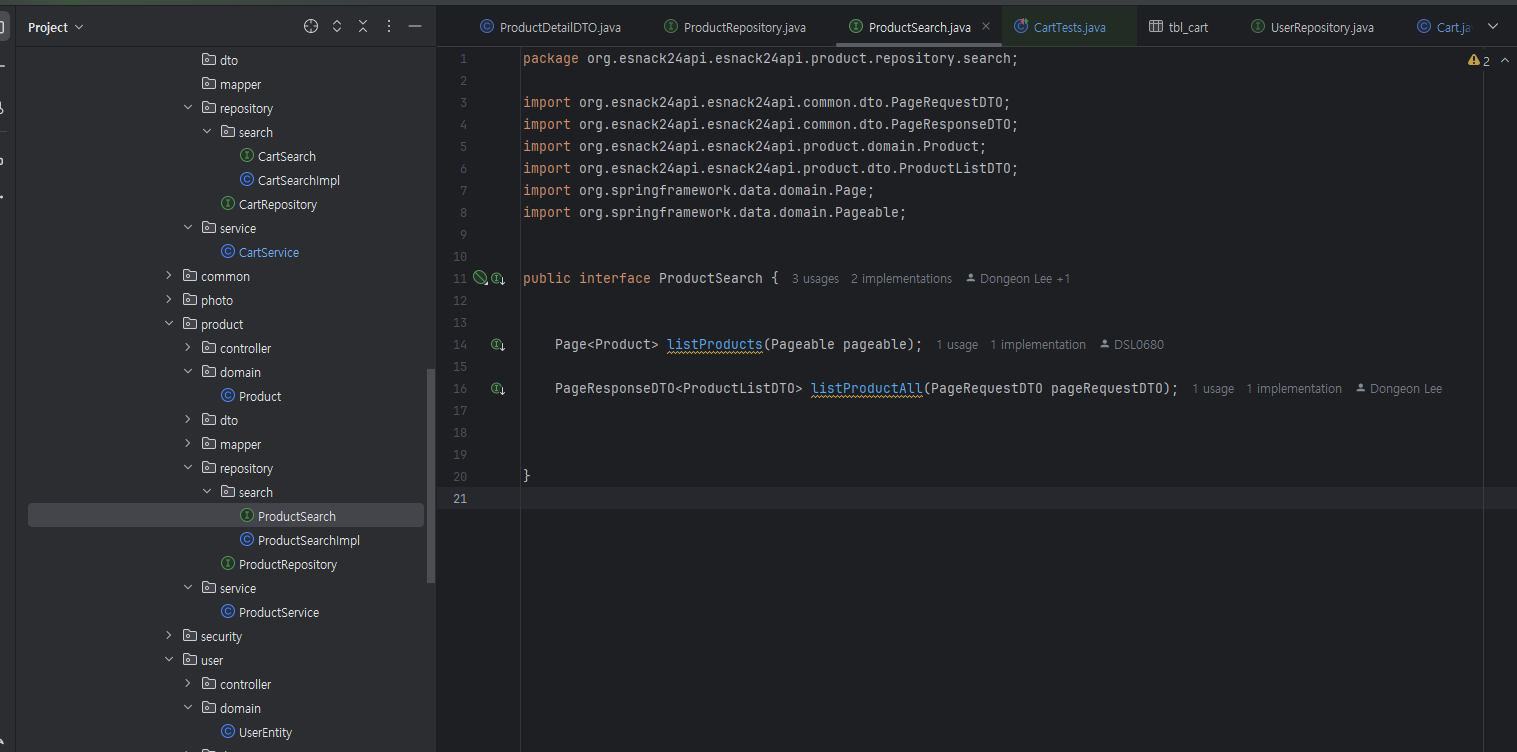Screen dimensions: 1517x752
Task: Select ProductSearchImpl in the project tree
Action: pyautogui.click(x=308, y=540)
